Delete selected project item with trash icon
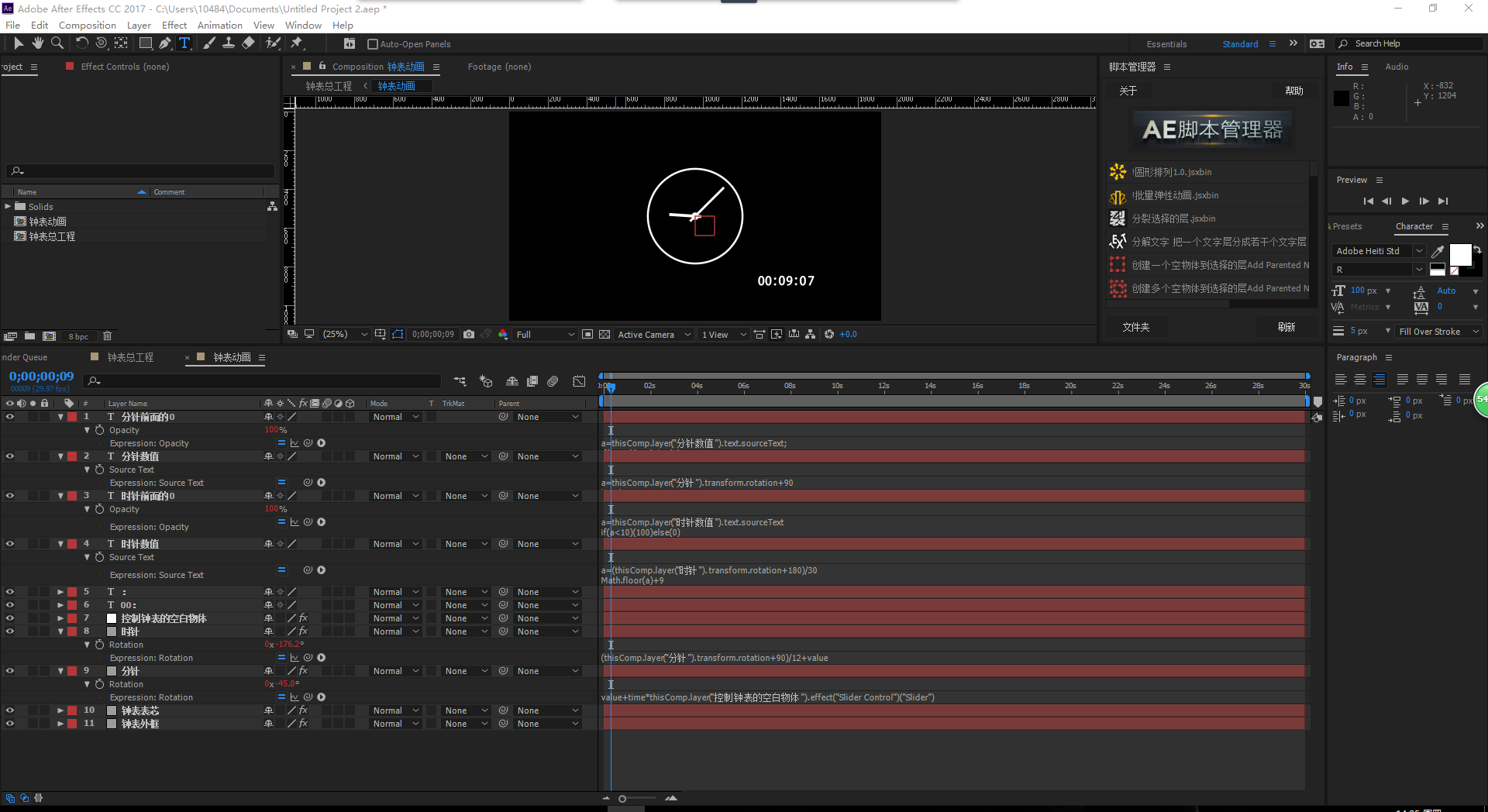Screen dimensions: 1488x812 [108, 336]
